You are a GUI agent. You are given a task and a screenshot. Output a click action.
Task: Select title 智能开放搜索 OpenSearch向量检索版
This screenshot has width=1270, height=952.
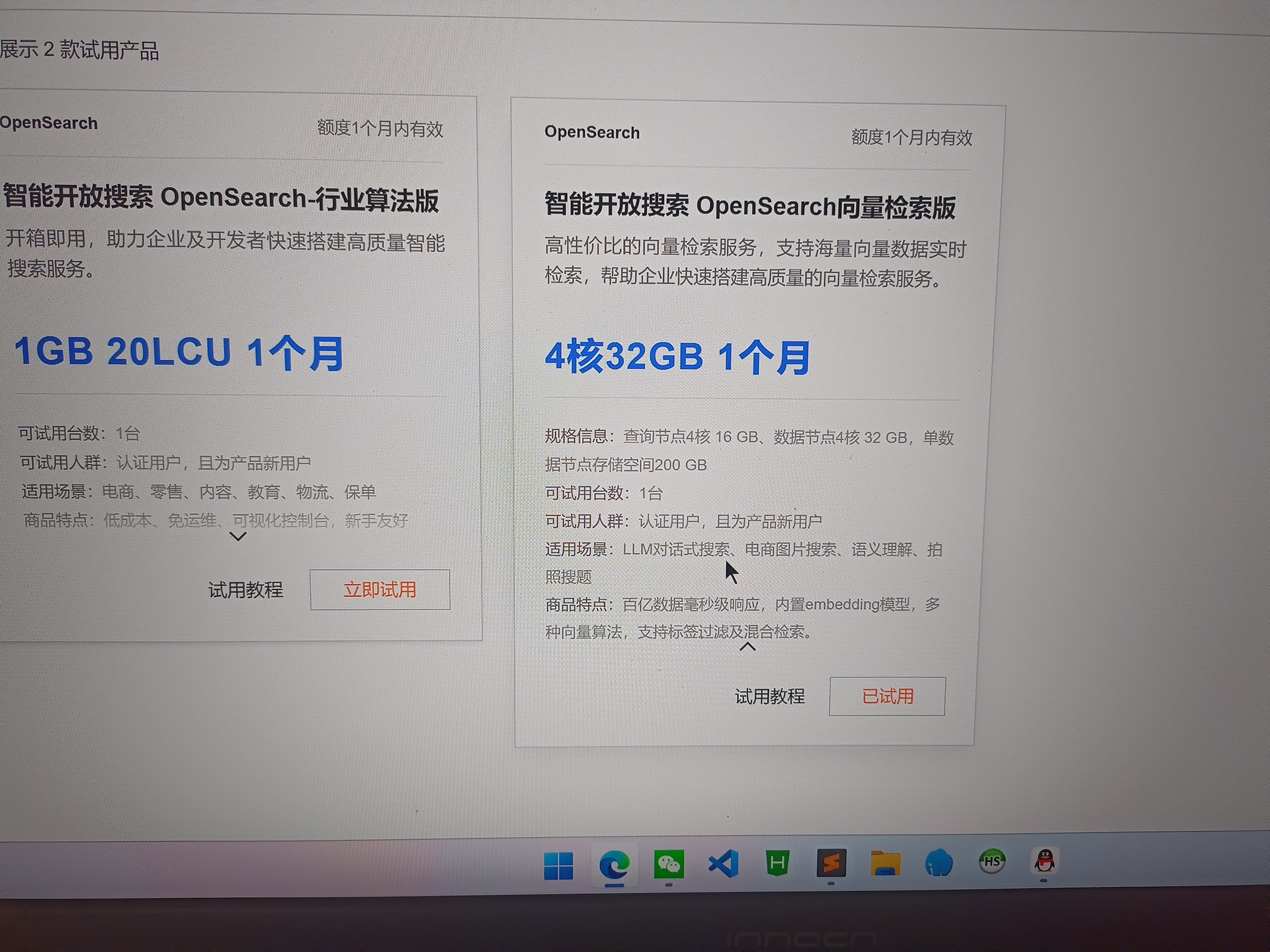pyautogui.click(x=749, y=206)
